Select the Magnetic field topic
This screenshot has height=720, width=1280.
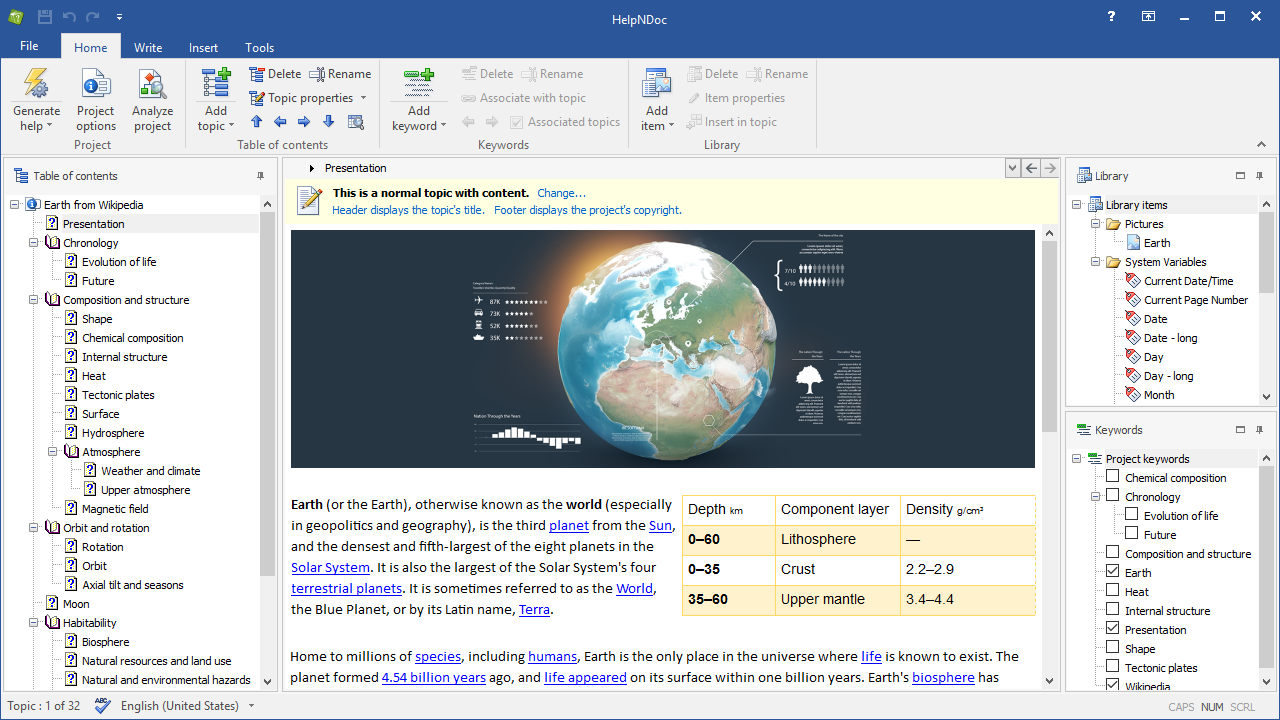tap(115, 509)
